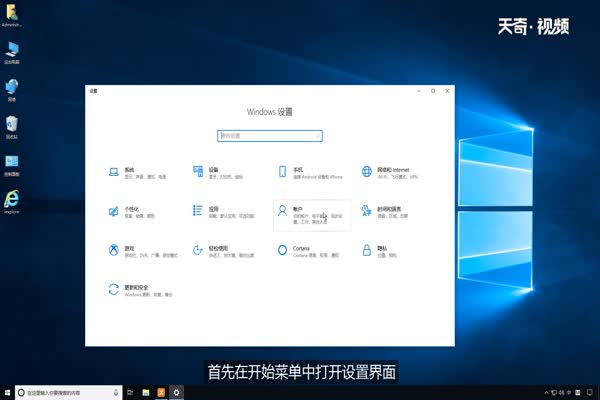Select the This PC (此电脑) desktop icon
The width and height of the screenshot is (600, 400).
[x=12, y=52]
